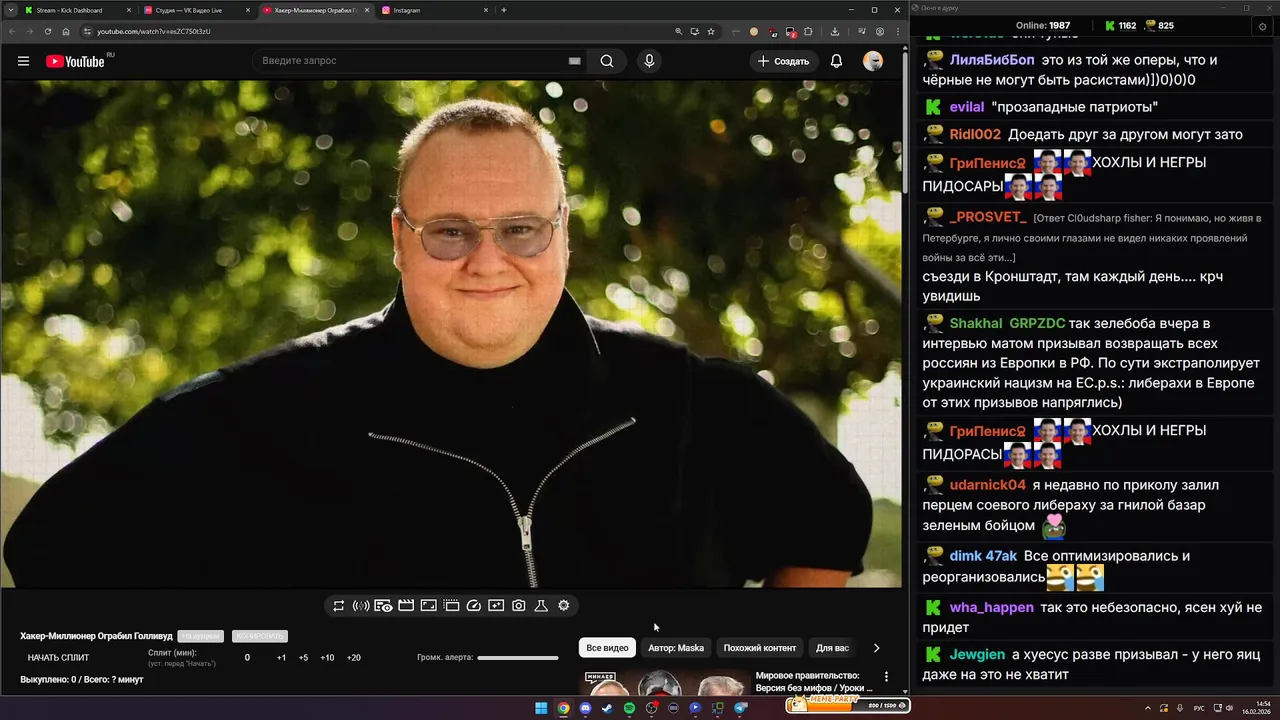Click the plus-screen icon in player toolbar
Viewport: 1280px width, 720px height.
[496, 606]
